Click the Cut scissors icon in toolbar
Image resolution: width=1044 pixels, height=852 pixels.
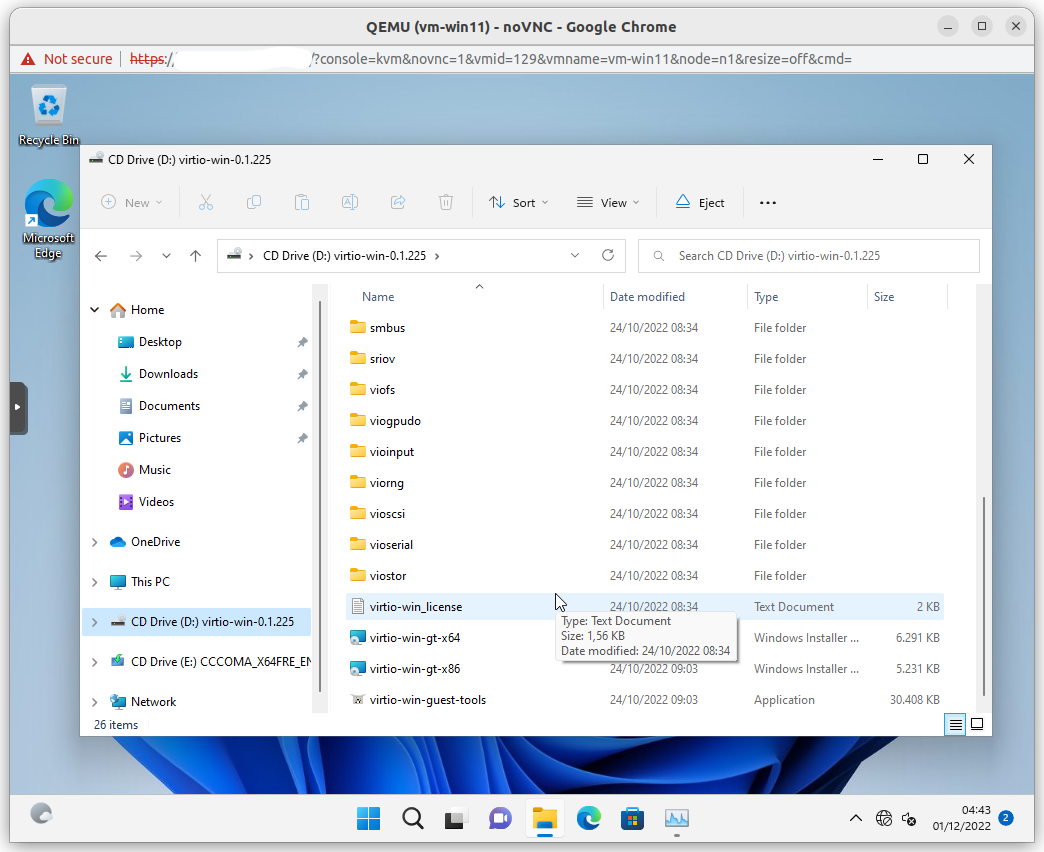point(206,202)
